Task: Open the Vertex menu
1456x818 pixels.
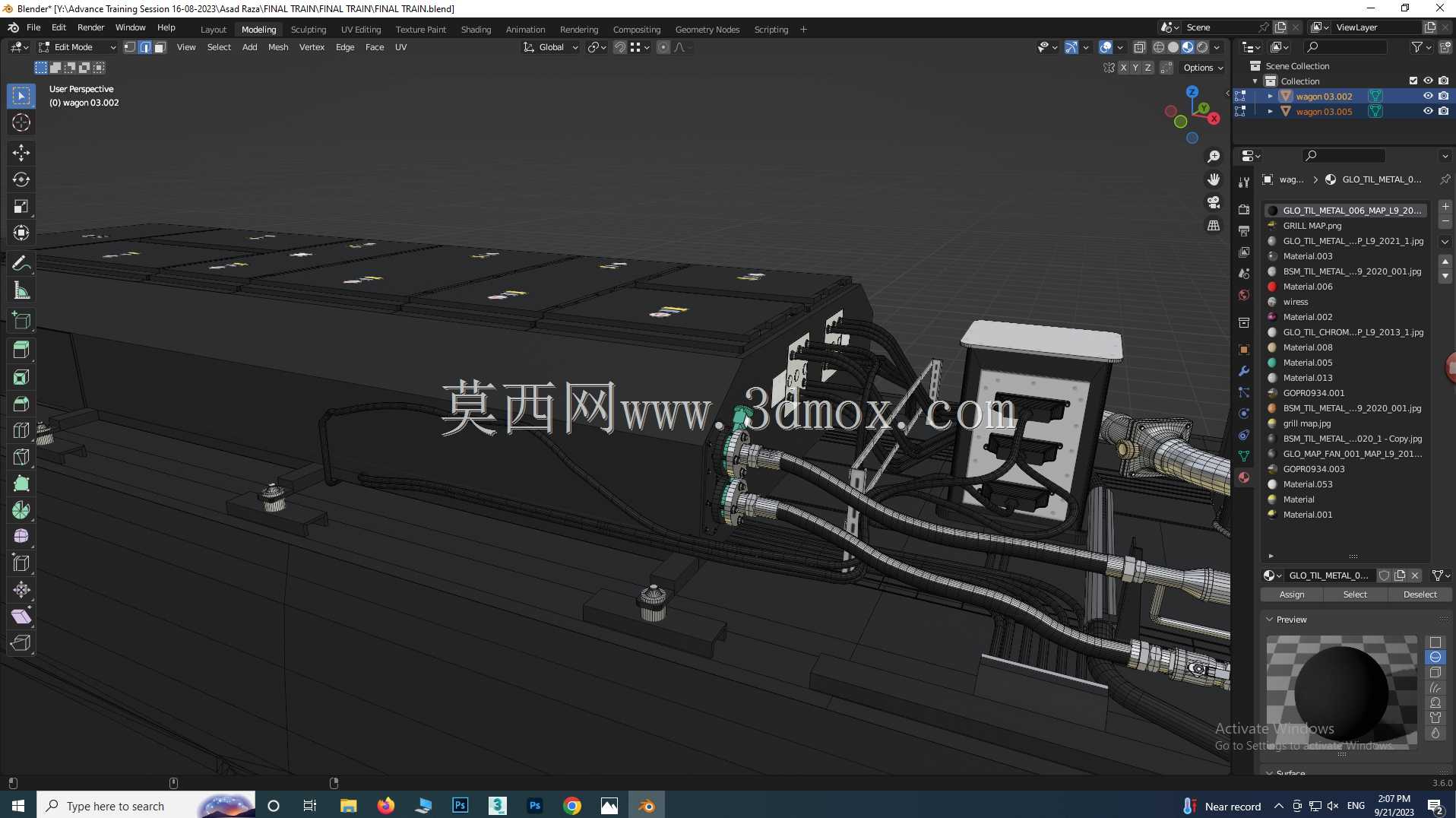Action: pyautogui.click(x=312, y=47)
